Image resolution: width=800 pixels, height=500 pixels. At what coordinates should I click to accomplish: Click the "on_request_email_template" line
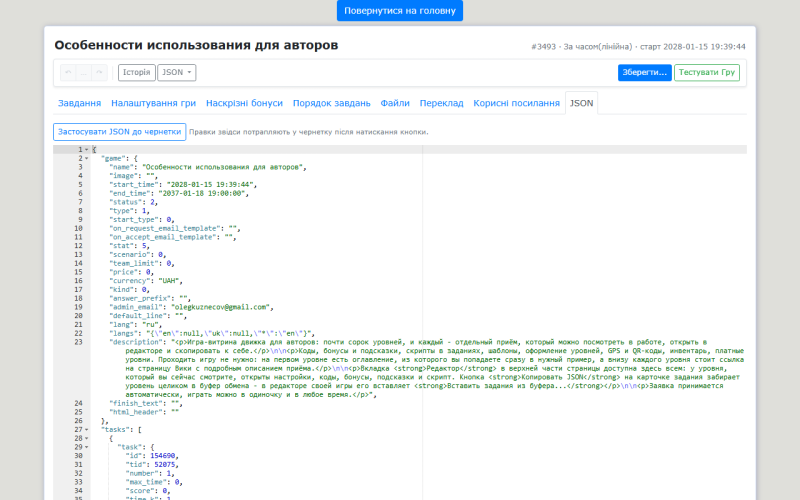174,229
